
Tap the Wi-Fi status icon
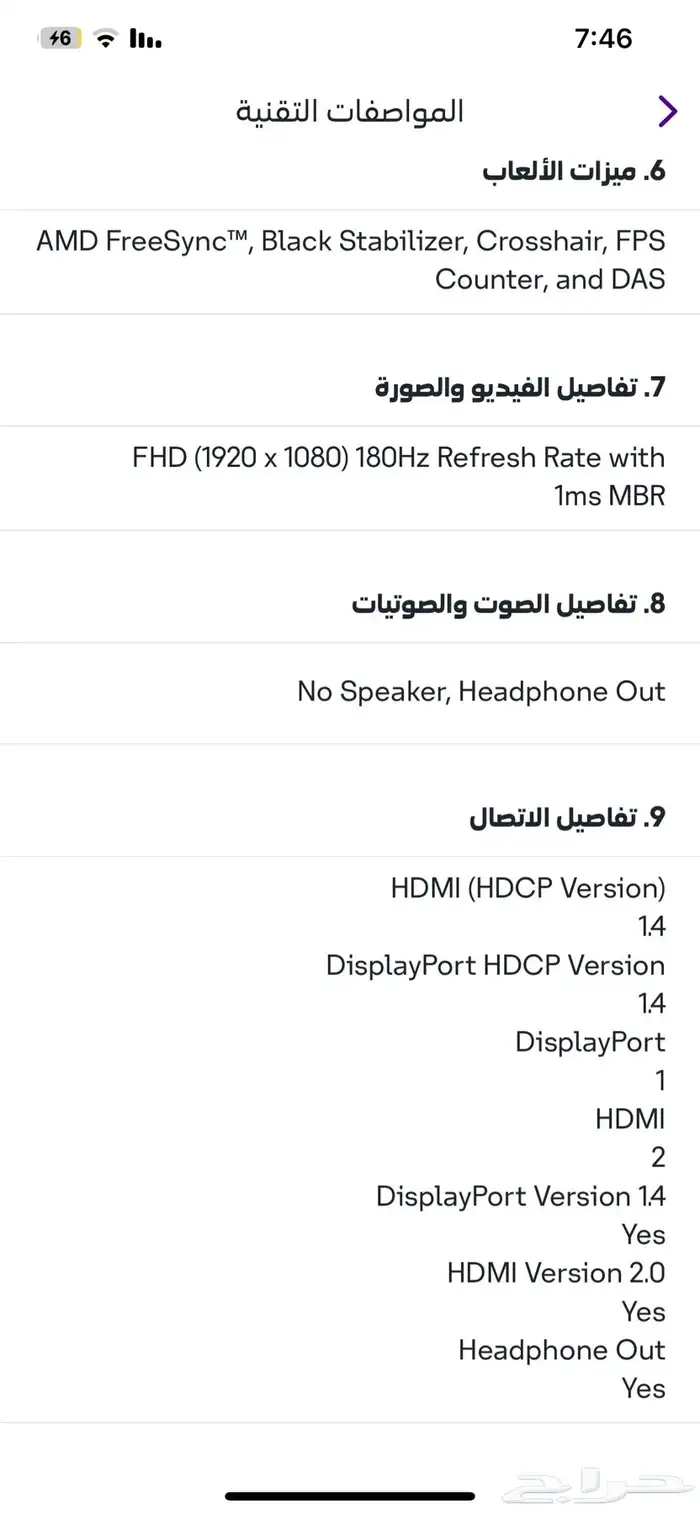[x=104, y=39]
